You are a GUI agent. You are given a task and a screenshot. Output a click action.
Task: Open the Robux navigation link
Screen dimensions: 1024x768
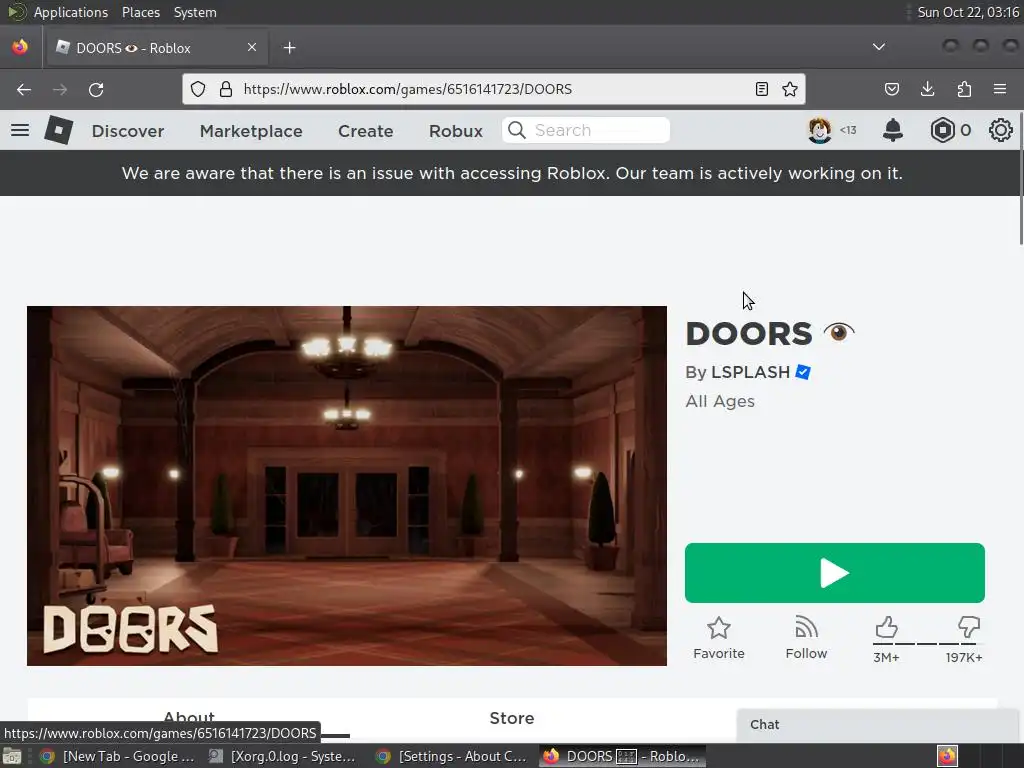click(456, 131)
